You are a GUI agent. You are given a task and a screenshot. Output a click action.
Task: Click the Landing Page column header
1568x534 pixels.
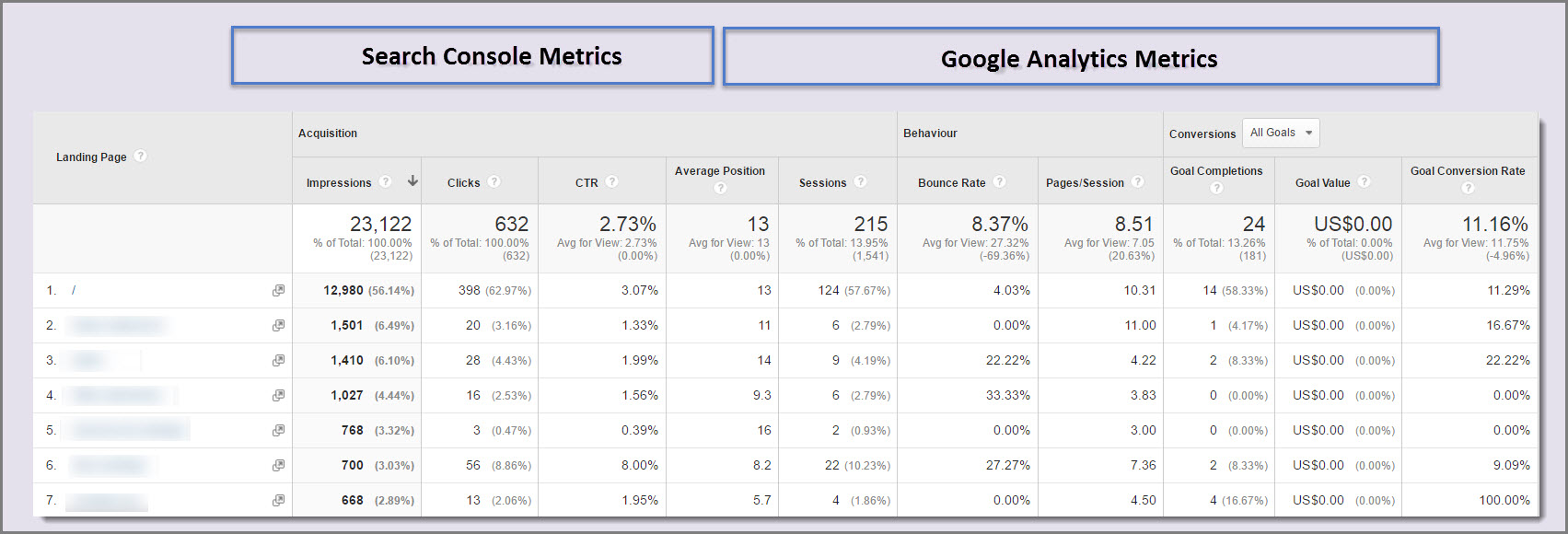tap(91, 157)
